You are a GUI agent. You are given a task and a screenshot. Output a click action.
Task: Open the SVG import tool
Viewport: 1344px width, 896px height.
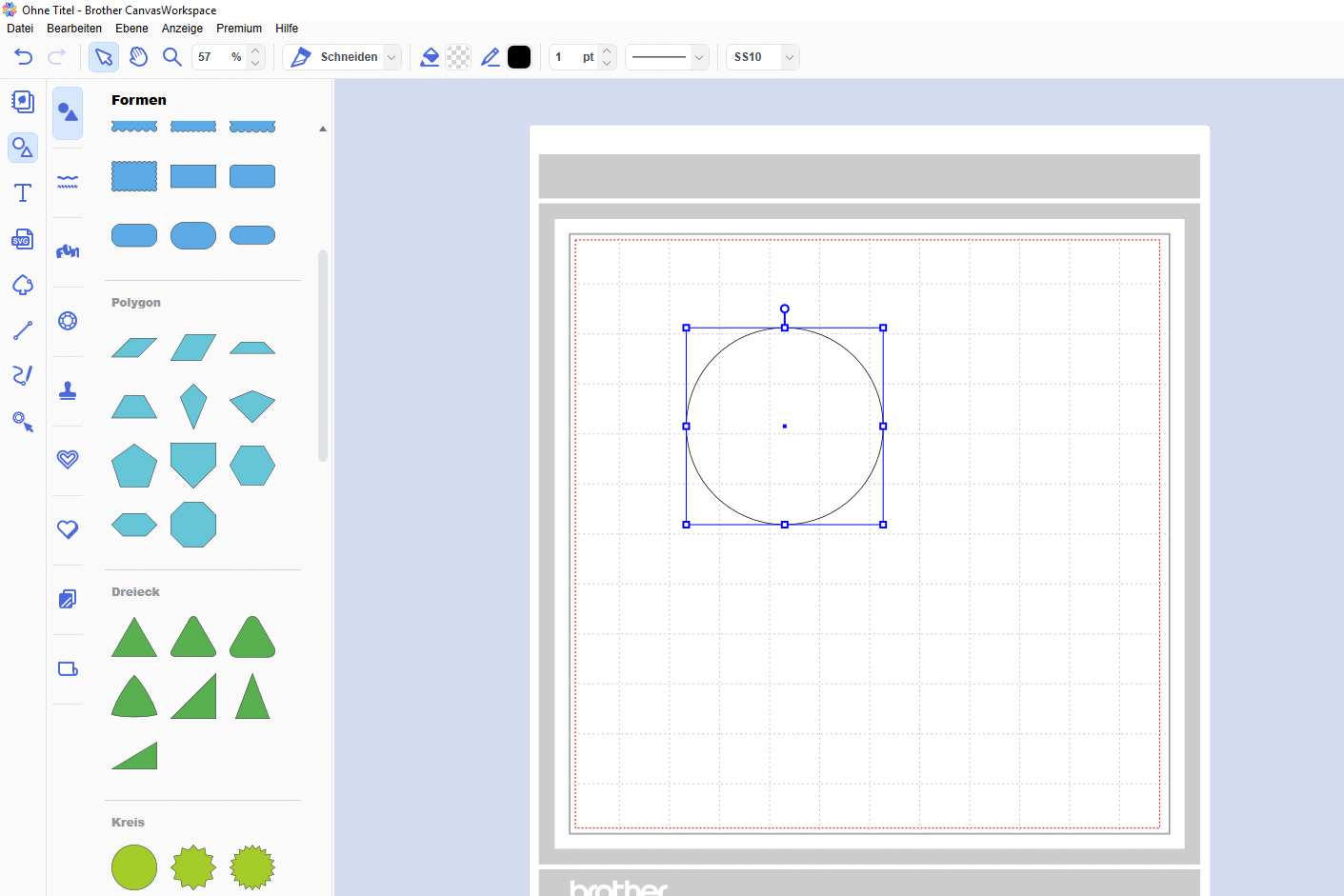tap(23, 239)
